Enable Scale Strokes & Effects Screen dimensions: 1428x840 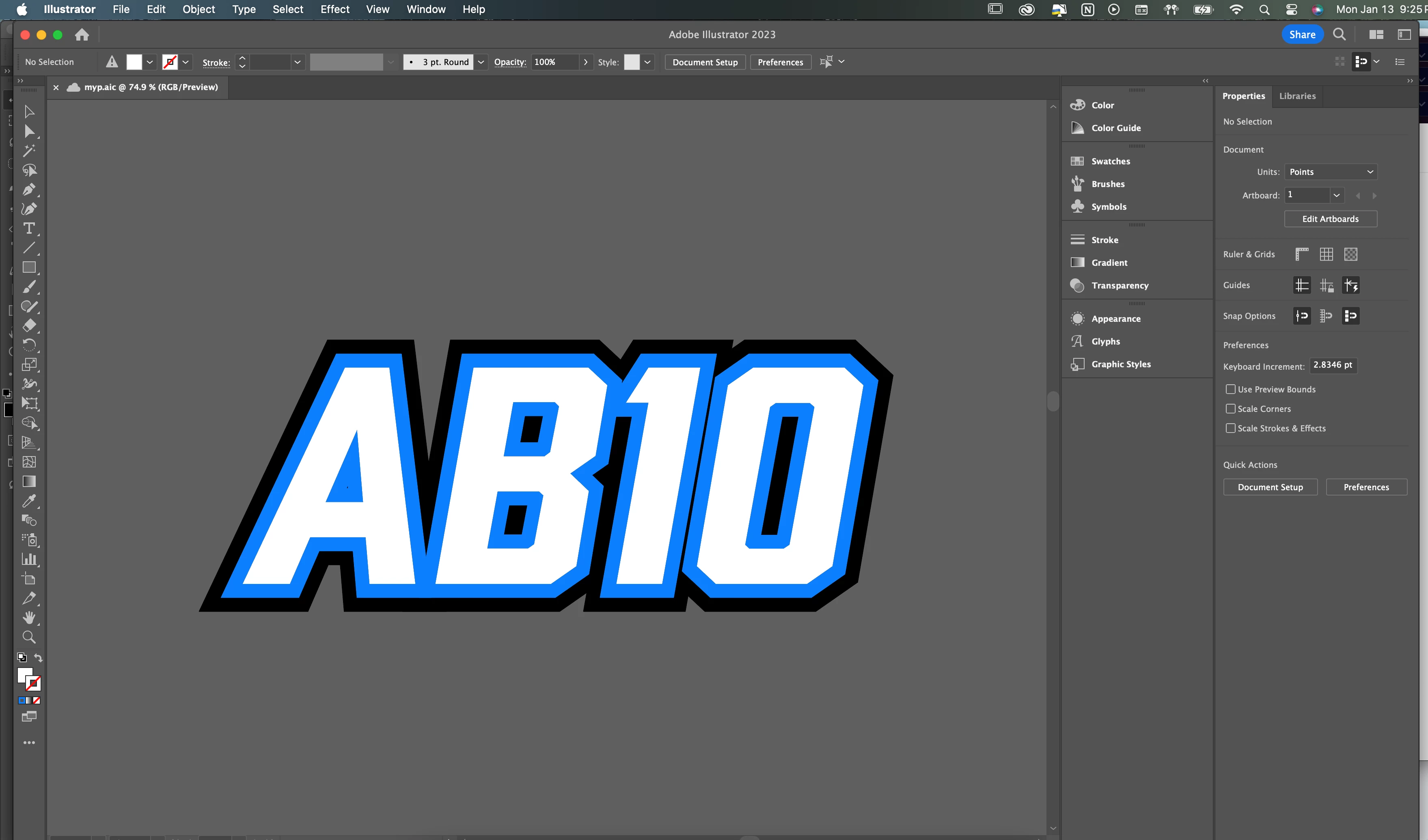click(x=1230, y=428)
